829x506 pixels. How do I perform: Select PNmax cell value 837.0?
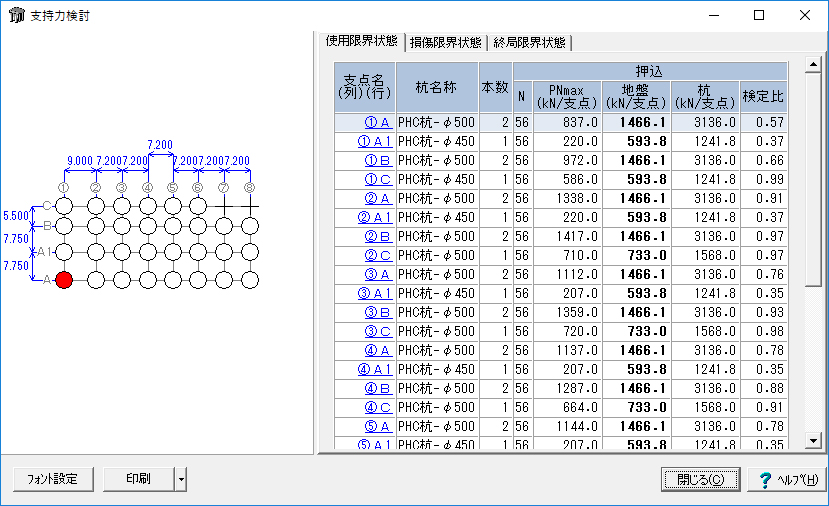pyautogui.click(x=567, y=123)
